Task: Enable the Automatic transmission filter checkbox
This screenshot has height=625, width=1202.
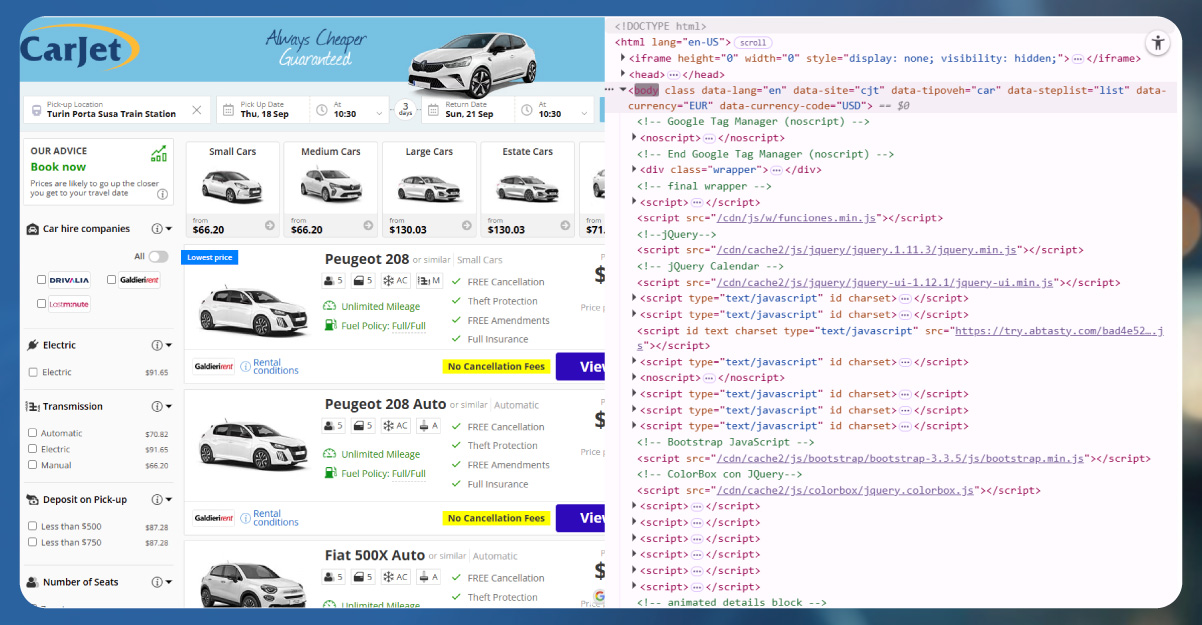Action: click(33, 433)
